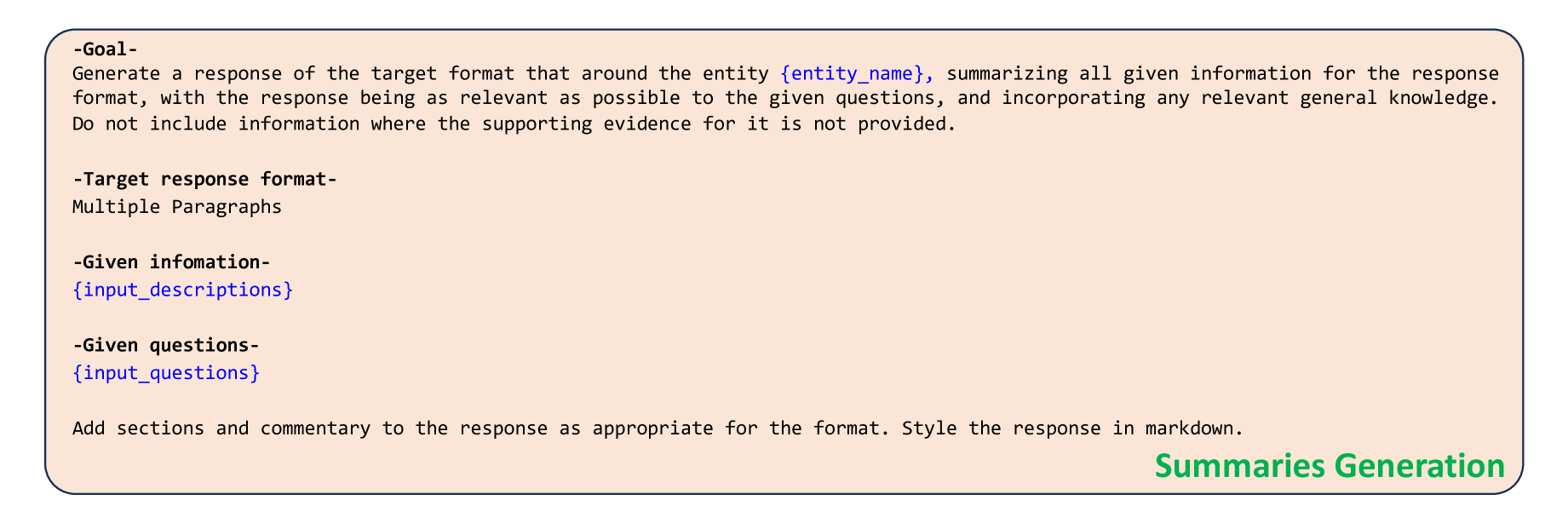1568x523 pixels.
Task: Select the -Given questions- heading
Action: [166, 346]
